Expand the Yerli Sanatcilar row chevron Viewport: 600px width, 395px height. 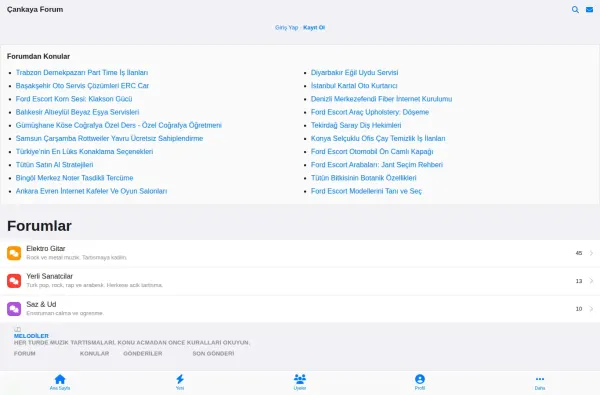[x=591, y=281]
